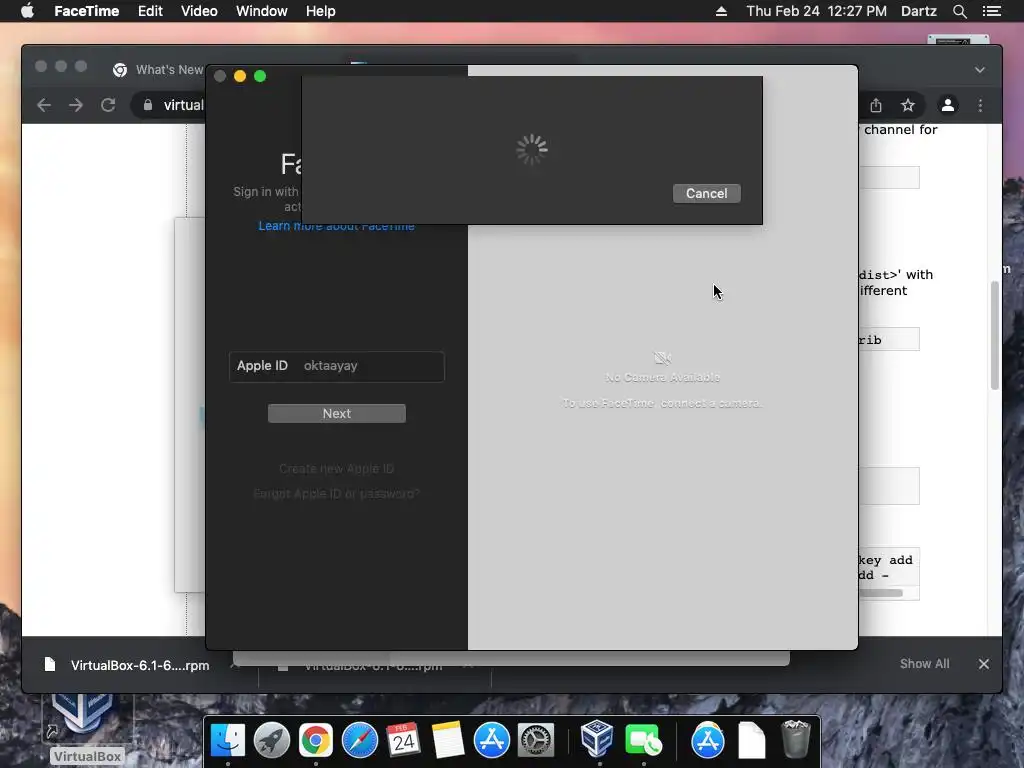Viewport: 1024px width, 768px height.
Task: Expand Chrome tab search chevron
Action: coord(980,70)
